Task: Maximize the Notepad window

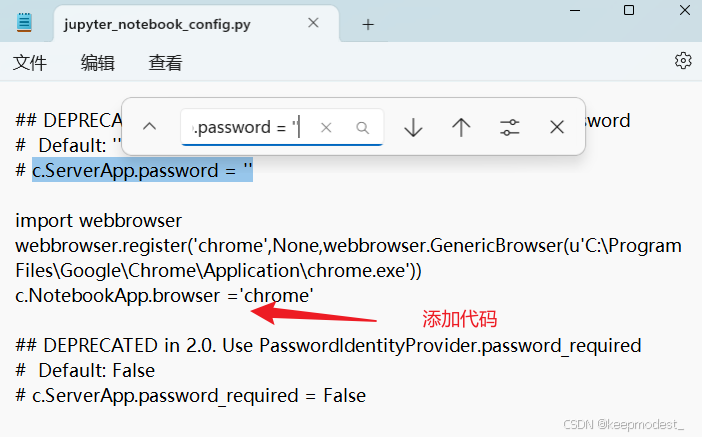Action: click(x=629, y=10)
